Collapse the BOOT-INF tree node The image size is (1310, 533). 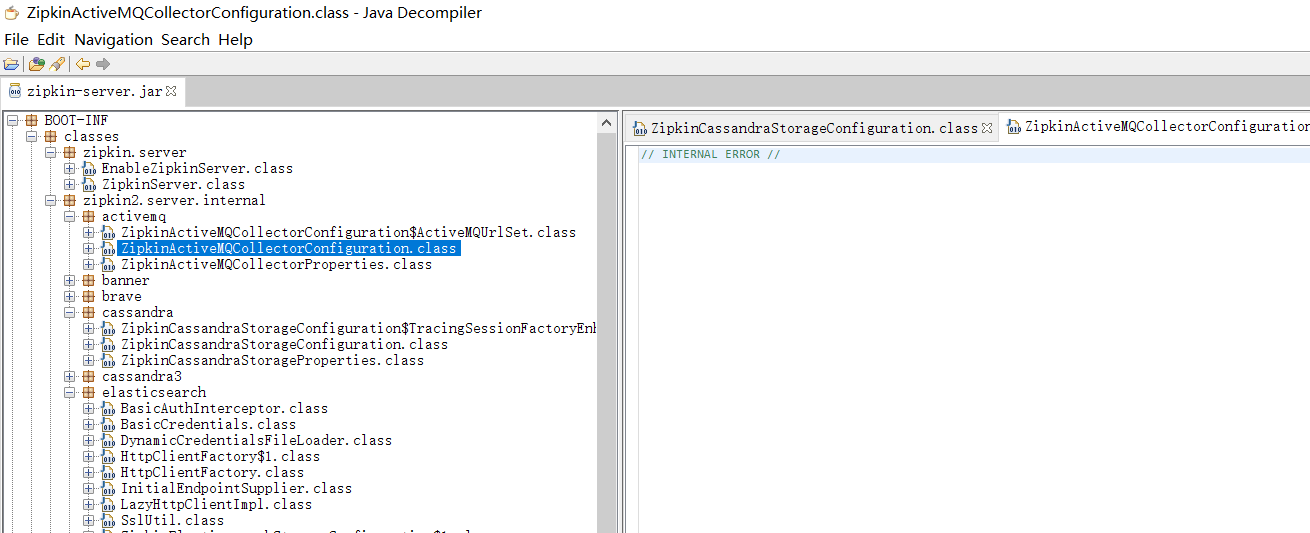tap(12, 120)
